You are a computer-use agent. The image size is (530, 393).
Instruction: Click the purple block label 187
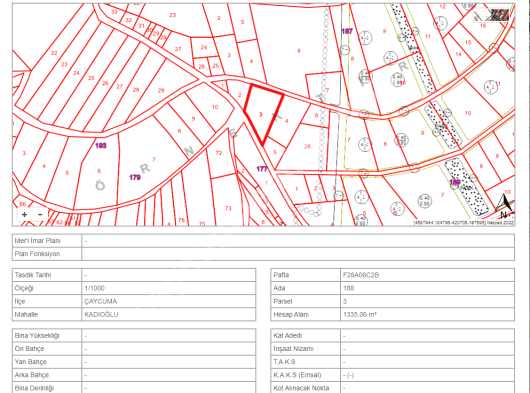click(x=347, y=31)
